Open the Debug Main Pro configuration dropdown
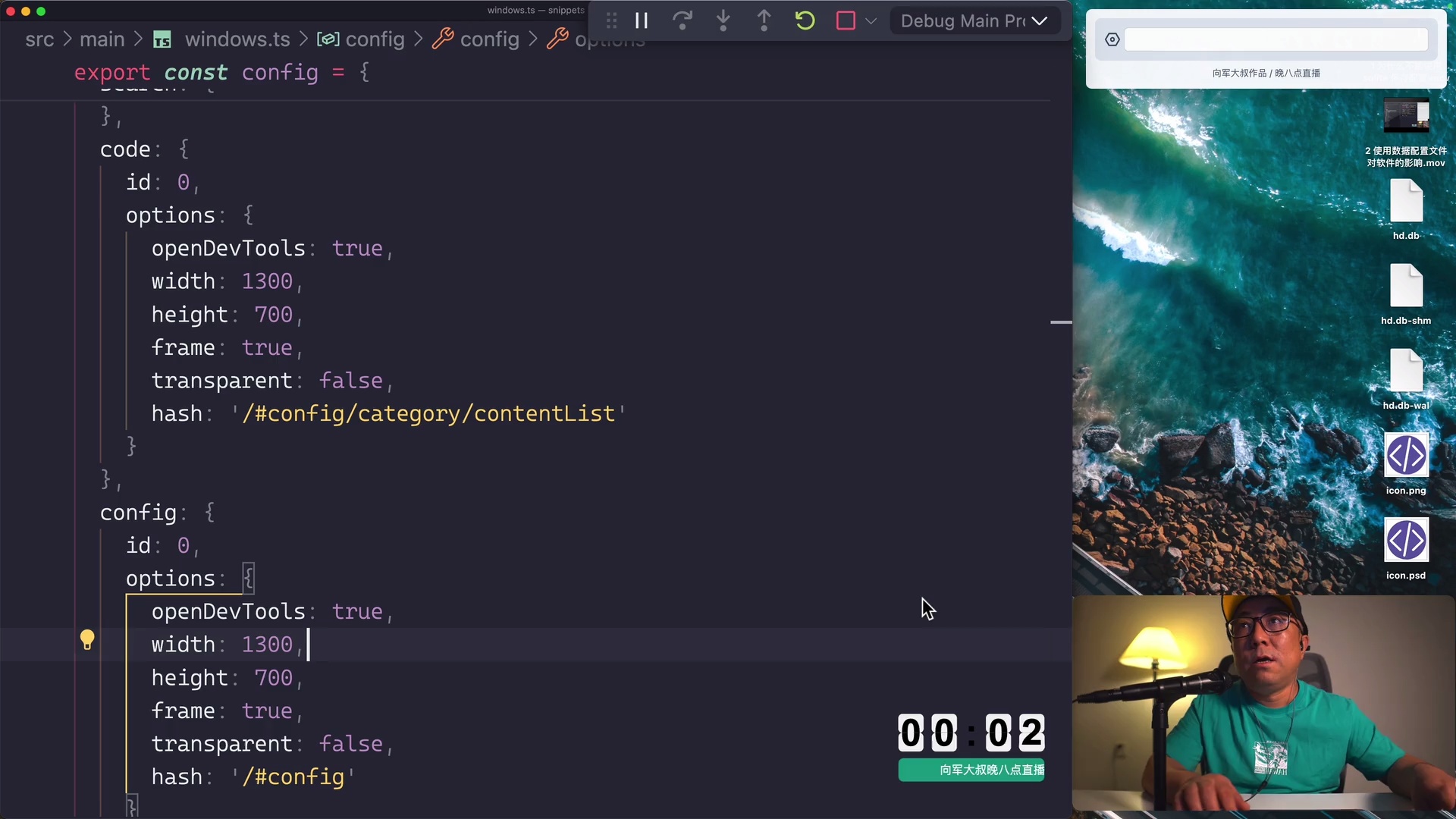Image resolution: width=1456 pixels, height=819 pixels. click(x=975, y=20)
